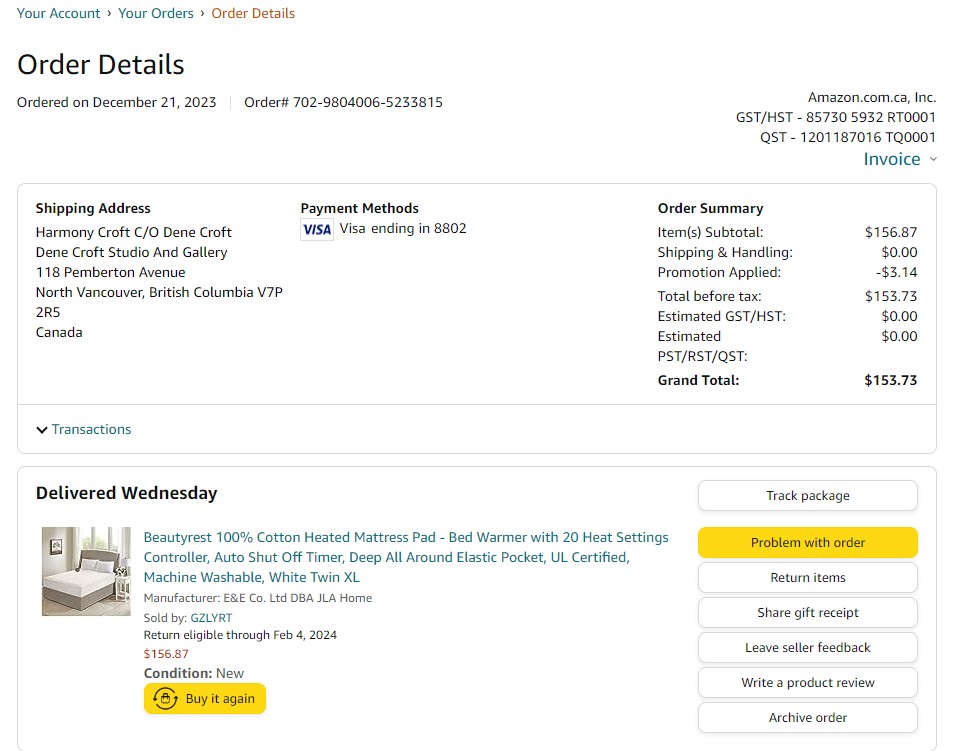Click the Transactions link text

pos(92,429)
